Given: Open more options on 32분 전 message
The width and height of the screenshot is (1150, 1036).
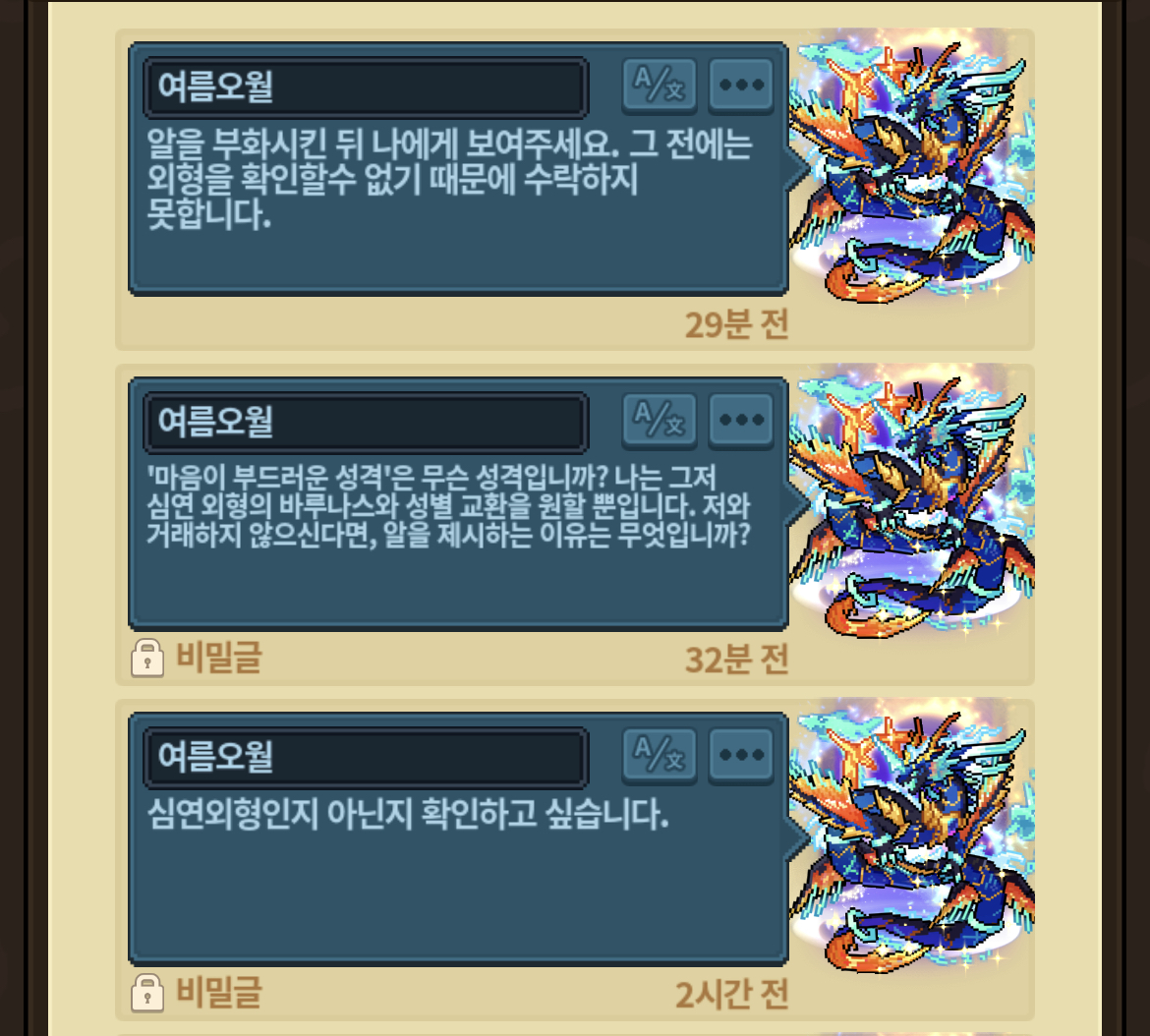Looking at the screenshot, I should (741, 421).
